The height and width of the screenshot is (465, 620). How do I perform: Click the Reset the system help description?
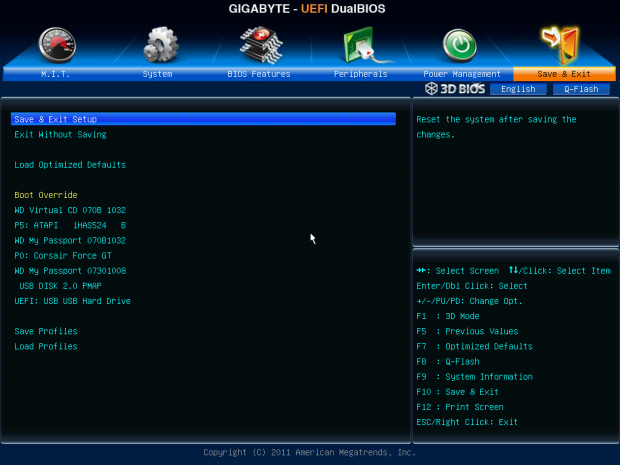pos(496,127)
